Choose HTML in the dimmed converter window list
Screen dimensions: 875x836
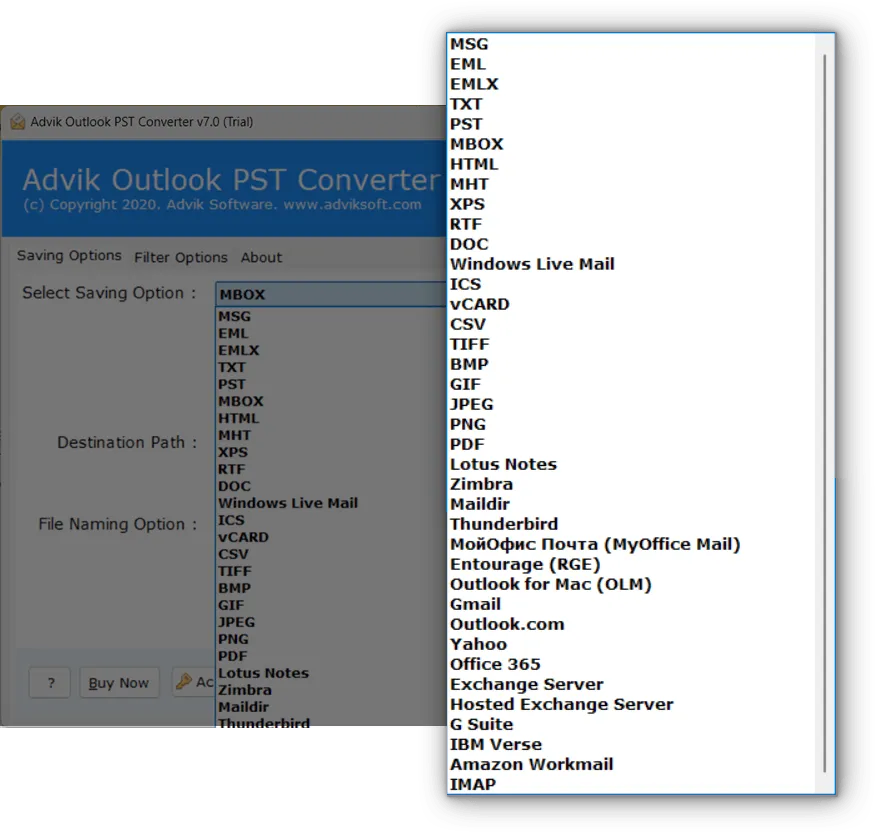click(238, 419)
